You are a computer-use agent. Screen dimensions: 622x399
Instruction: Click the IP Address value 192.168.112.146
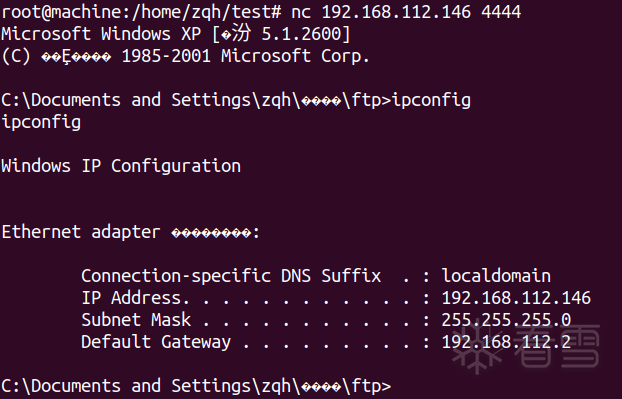tap(516, 298)
